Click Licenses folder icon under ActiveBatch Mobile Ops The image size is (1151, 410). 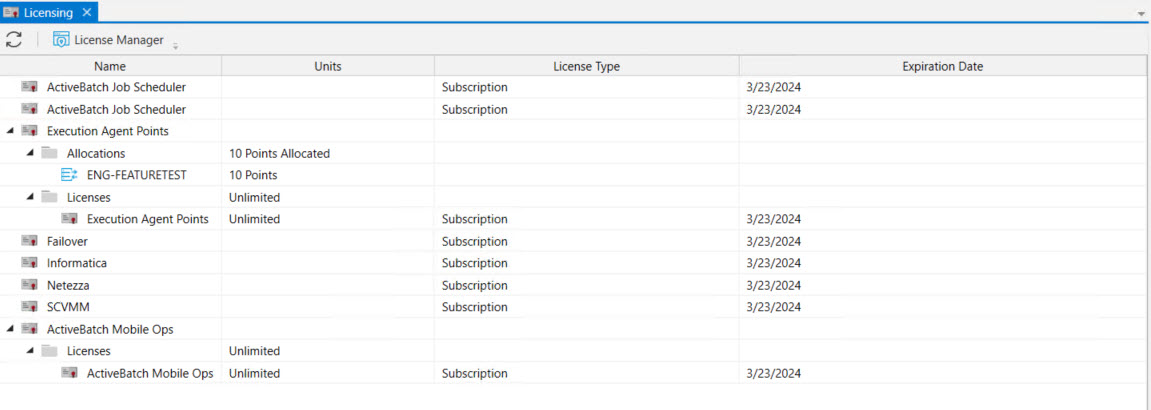point(49,351)
